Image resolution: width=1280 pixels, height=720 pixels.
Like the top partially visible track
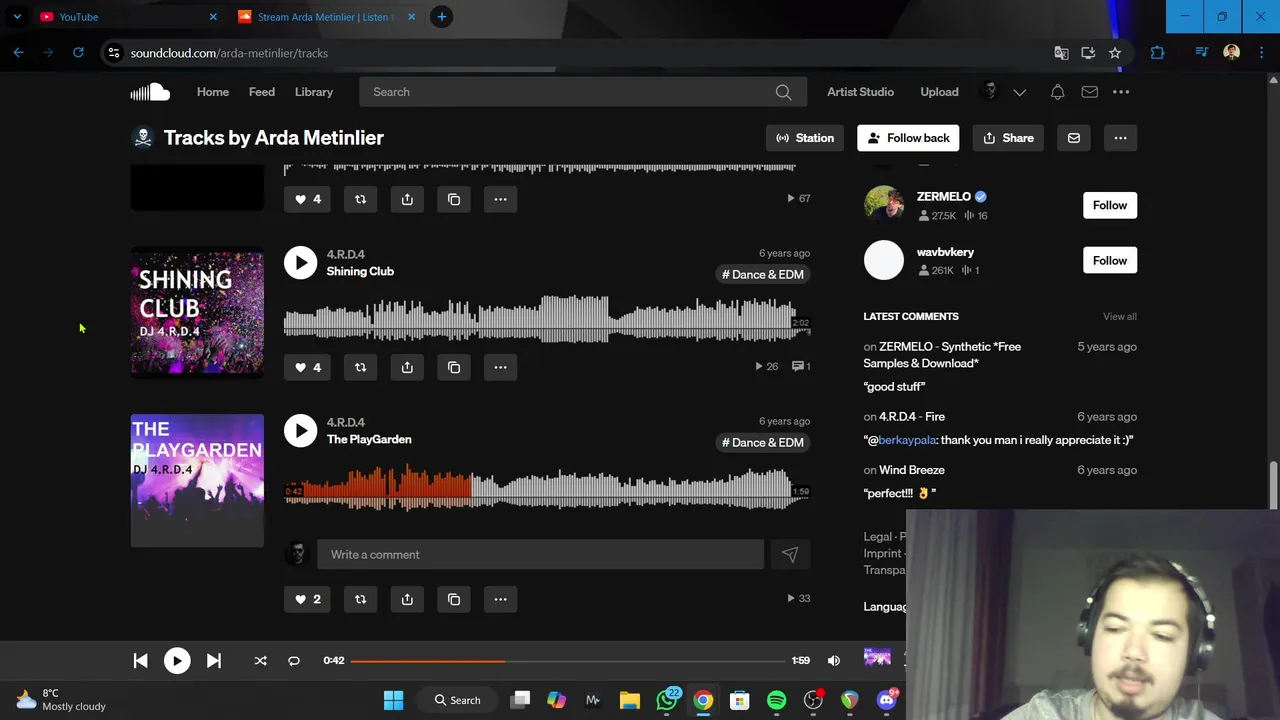[307, 199]
